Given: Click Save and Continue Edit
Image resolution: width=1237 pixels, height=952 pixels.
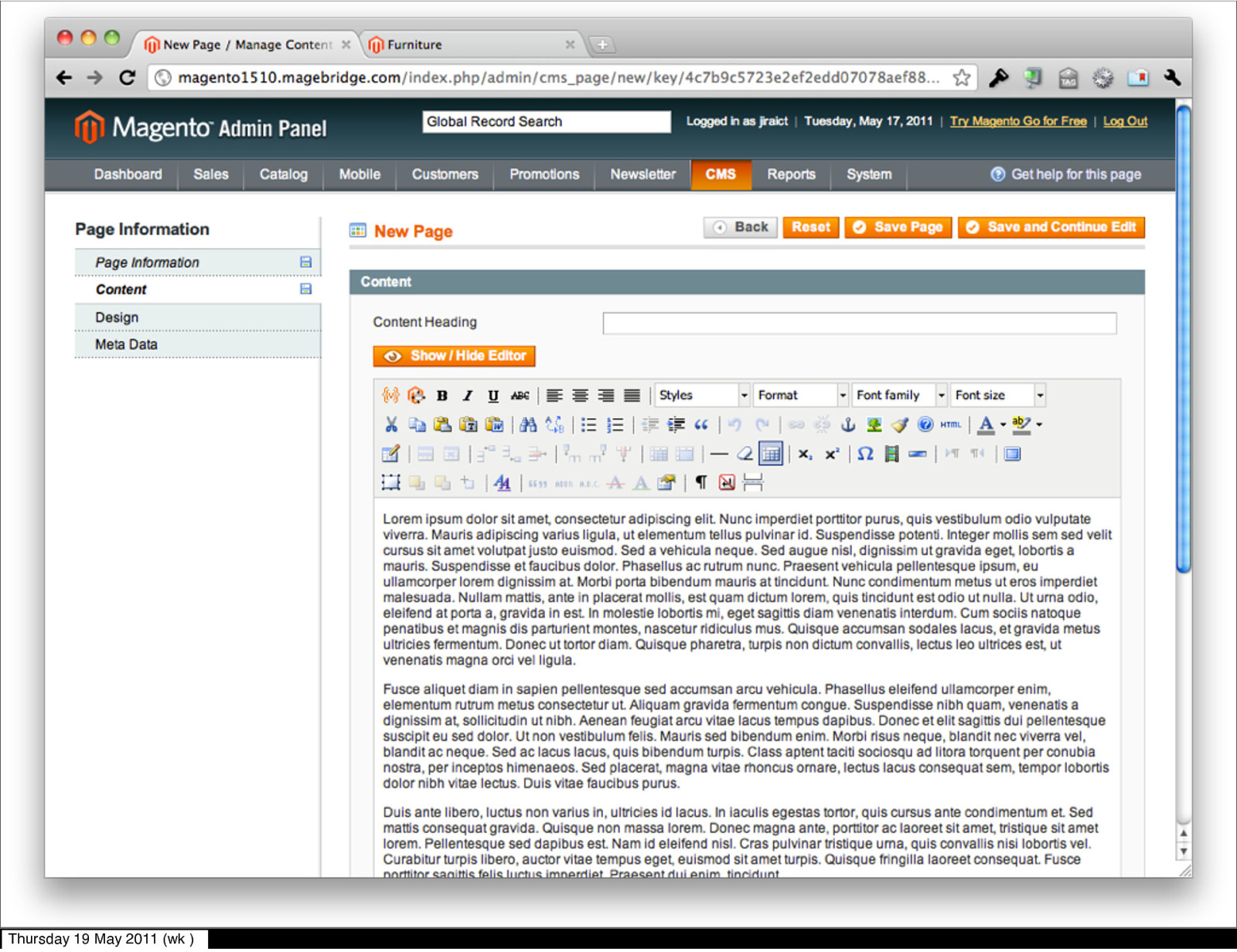Looking at the screenshot, I should [1051, 227].
